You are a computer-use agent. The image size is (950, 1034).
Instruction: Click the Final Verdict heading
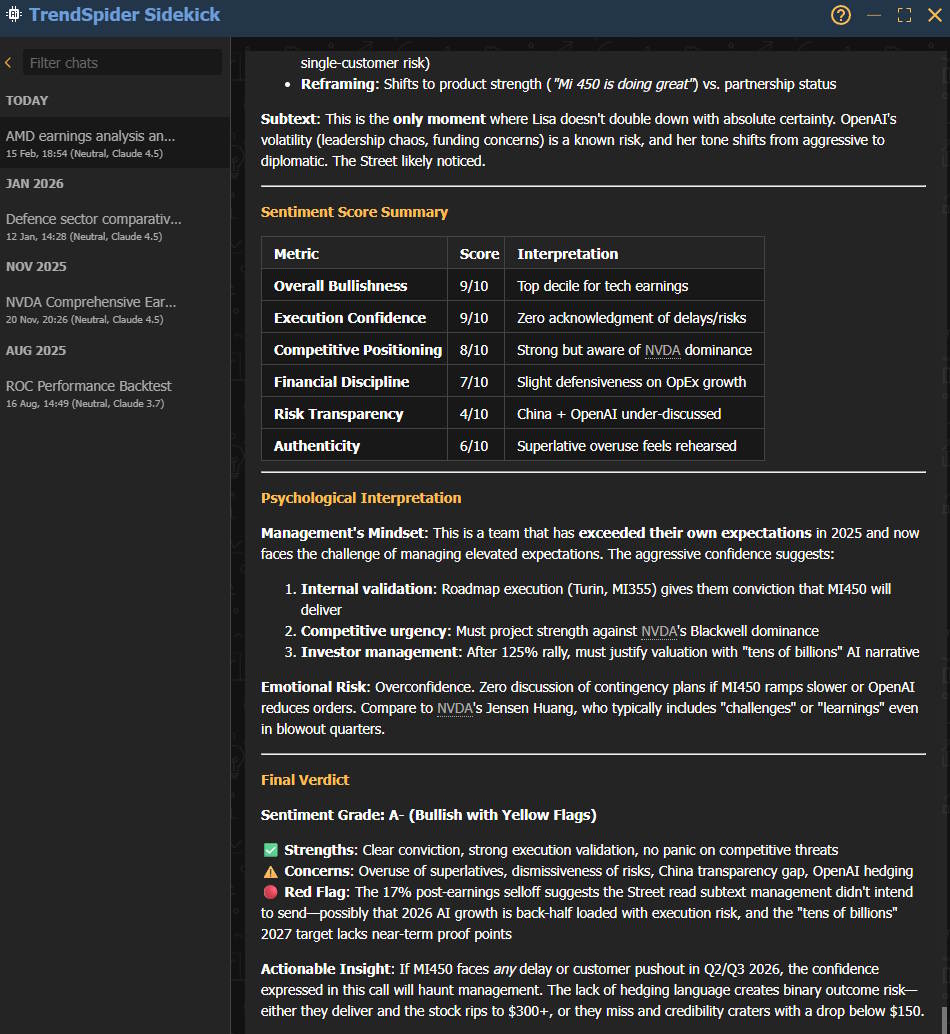pos(305,780)
